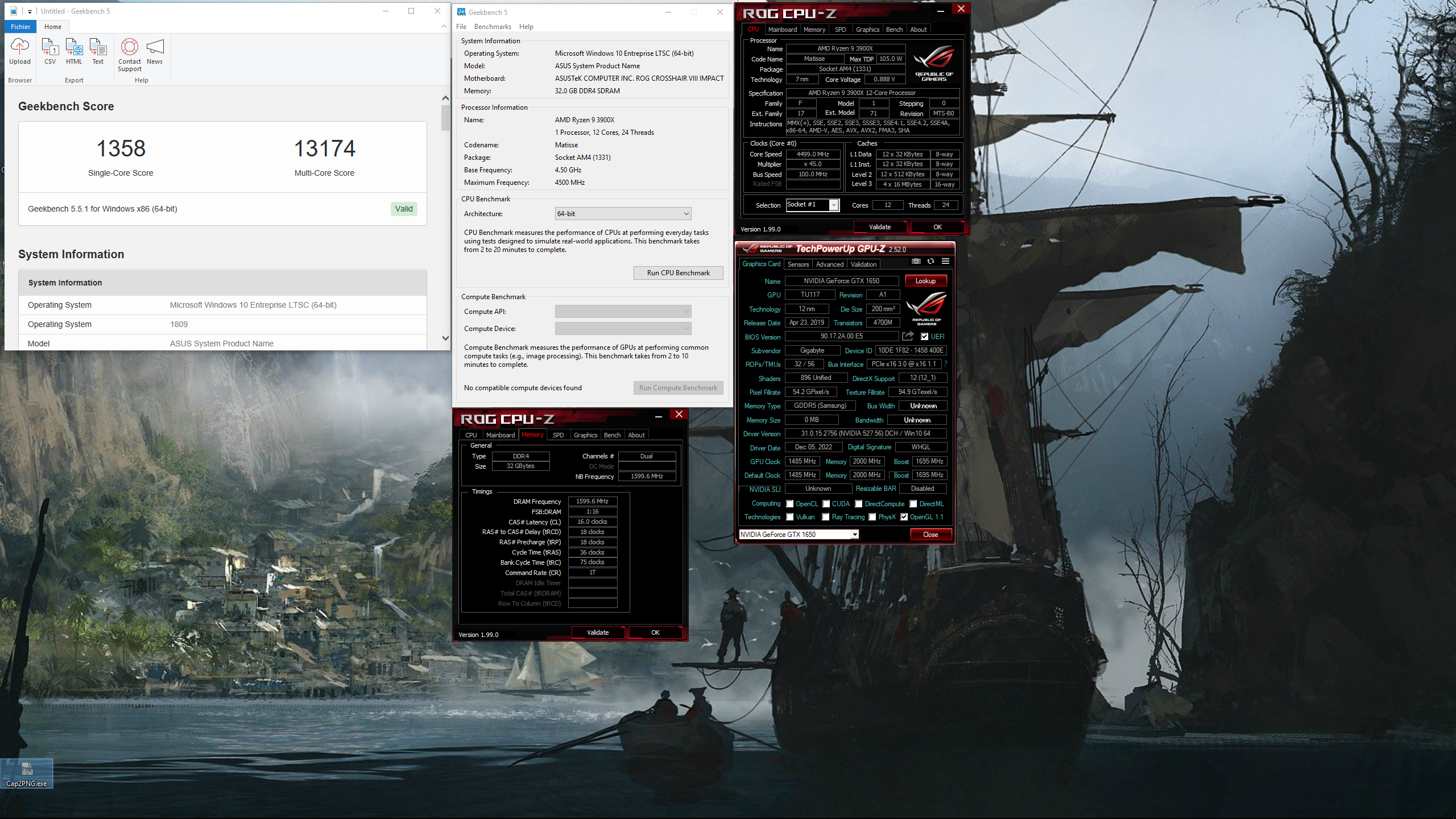Screen dimensions: 1456x819
Task: Take GPU-Z screenshot with camera icon
Action: coord(916,261)
